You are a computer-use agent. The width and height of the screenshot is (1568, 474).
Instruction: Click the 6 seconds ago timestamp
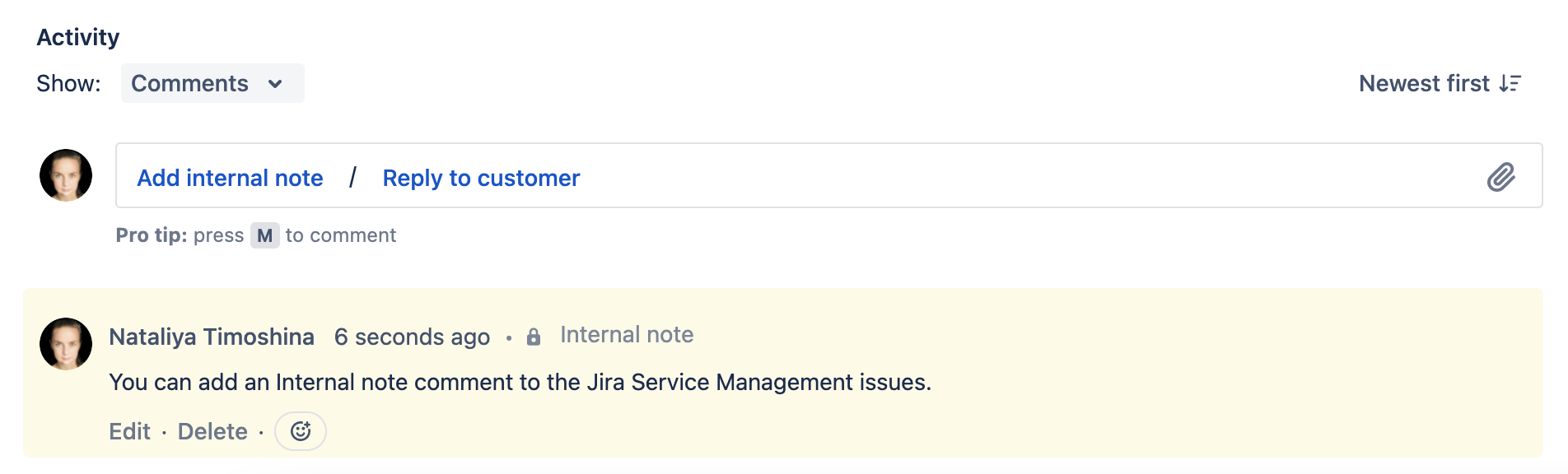tap(412, 337)
